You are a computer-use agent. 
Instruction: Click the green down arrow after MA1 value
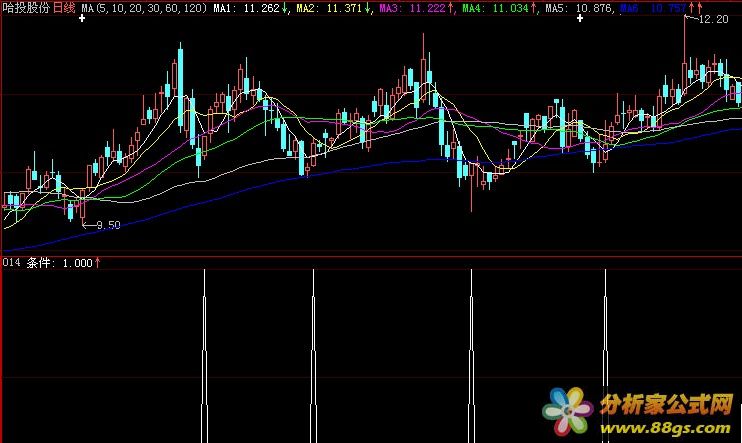tap(286, 8)
